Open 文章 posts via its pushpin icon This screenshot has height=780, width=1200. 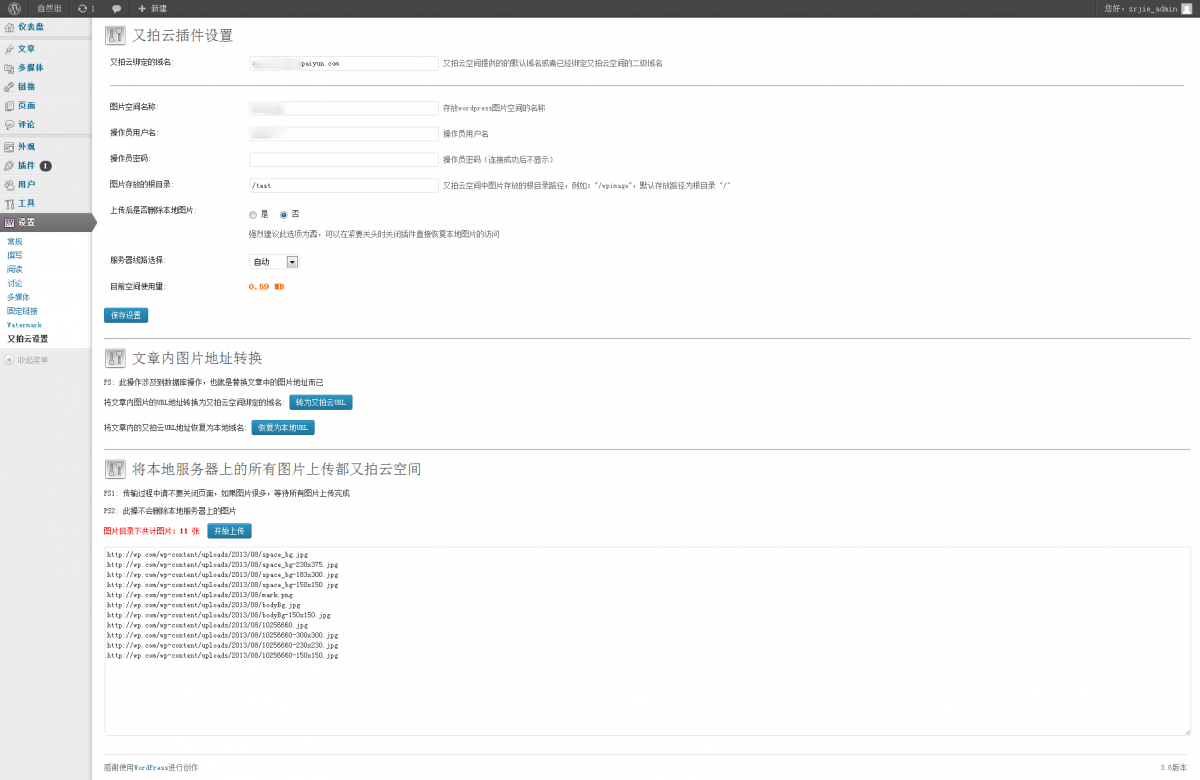[x=10, y=48]
